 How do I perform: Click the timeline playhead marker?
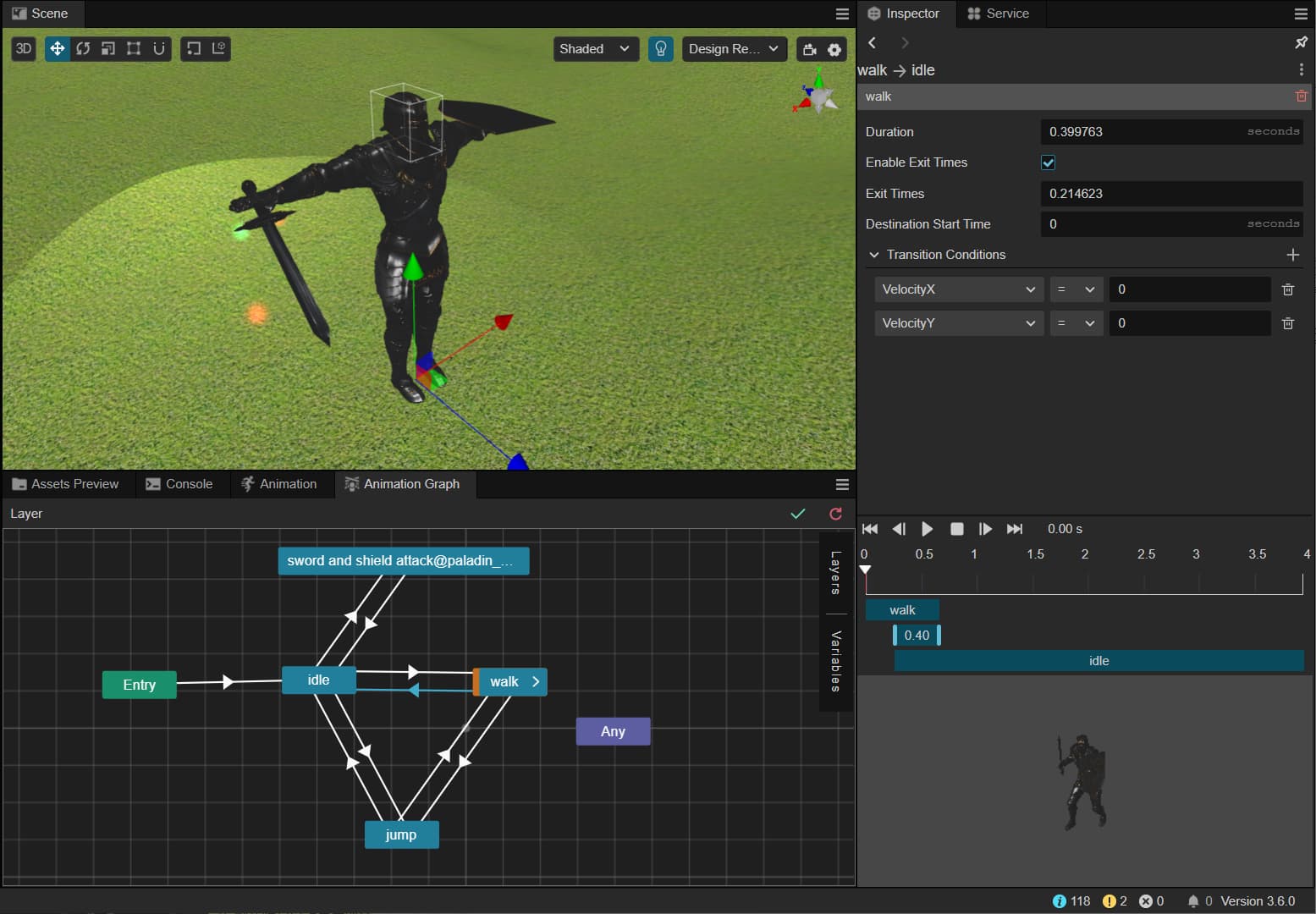pos(865,570)
